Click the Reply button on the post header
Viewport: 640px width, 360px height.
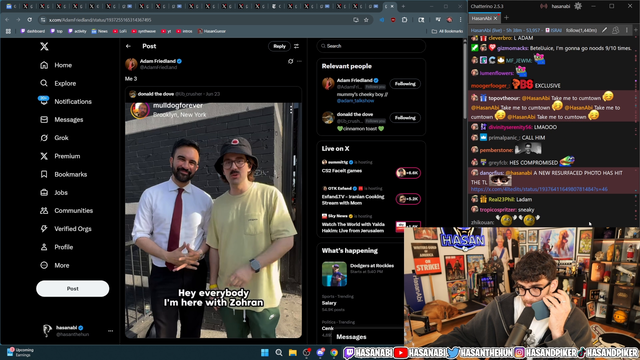click(x=279, y=46)
